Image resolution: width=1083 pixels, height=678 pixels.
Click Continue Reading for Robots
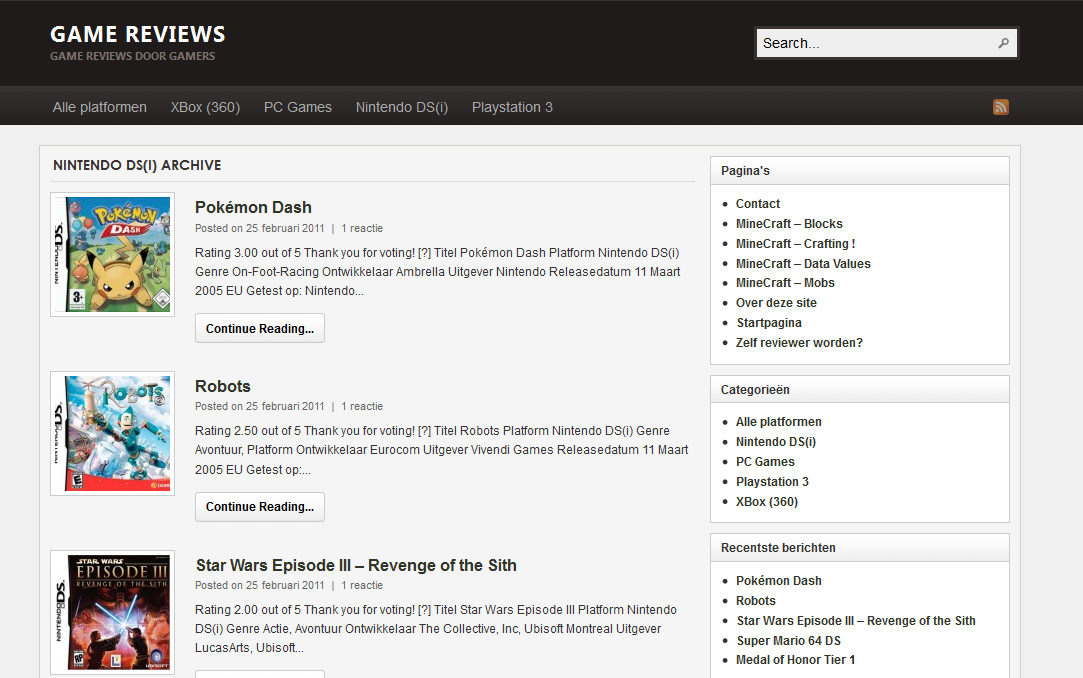[x=260, y=507]
